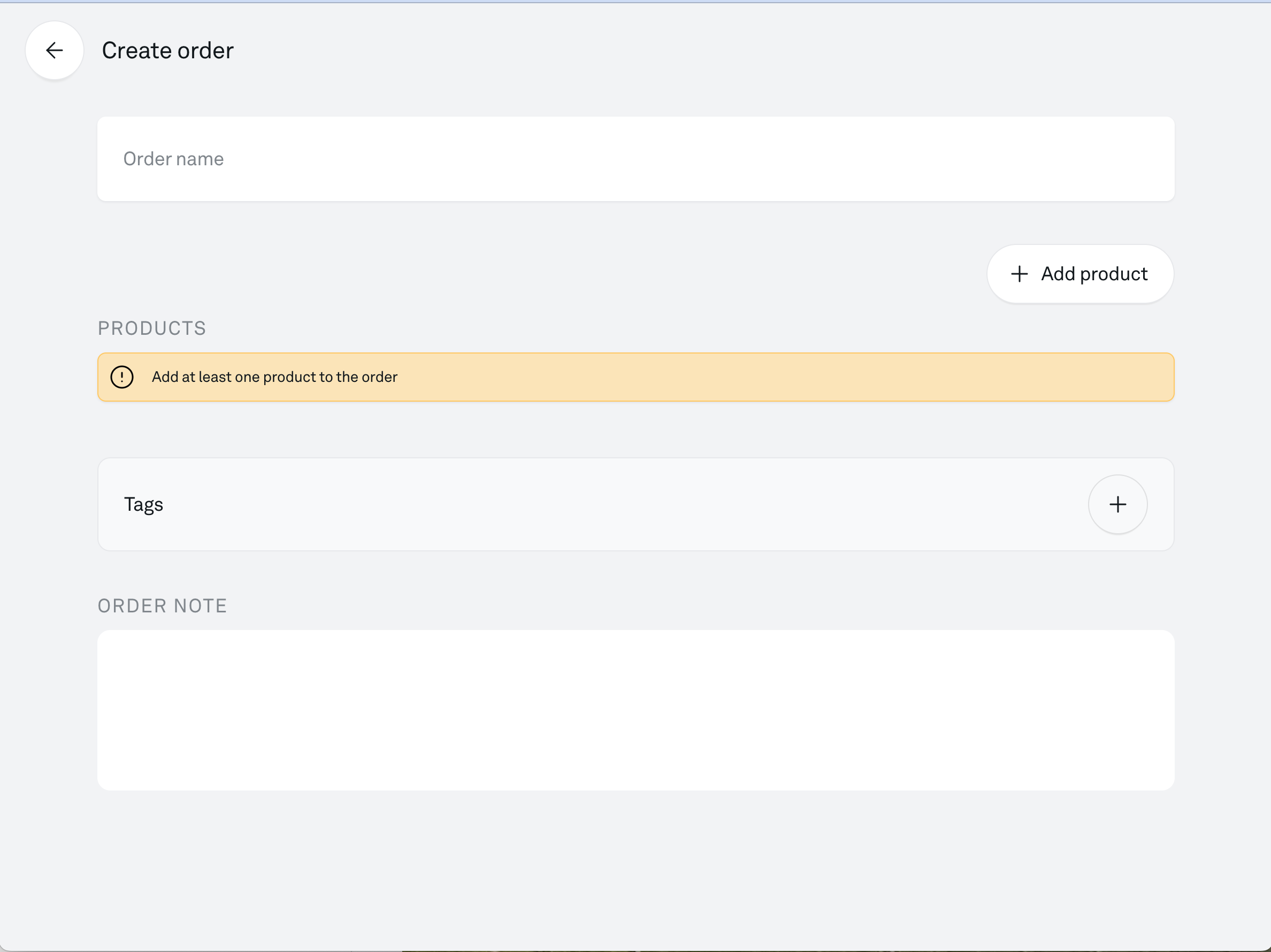The image size is (1271, 952).
Task: Click the Order name placeholder text
Action: click(173, 159)
